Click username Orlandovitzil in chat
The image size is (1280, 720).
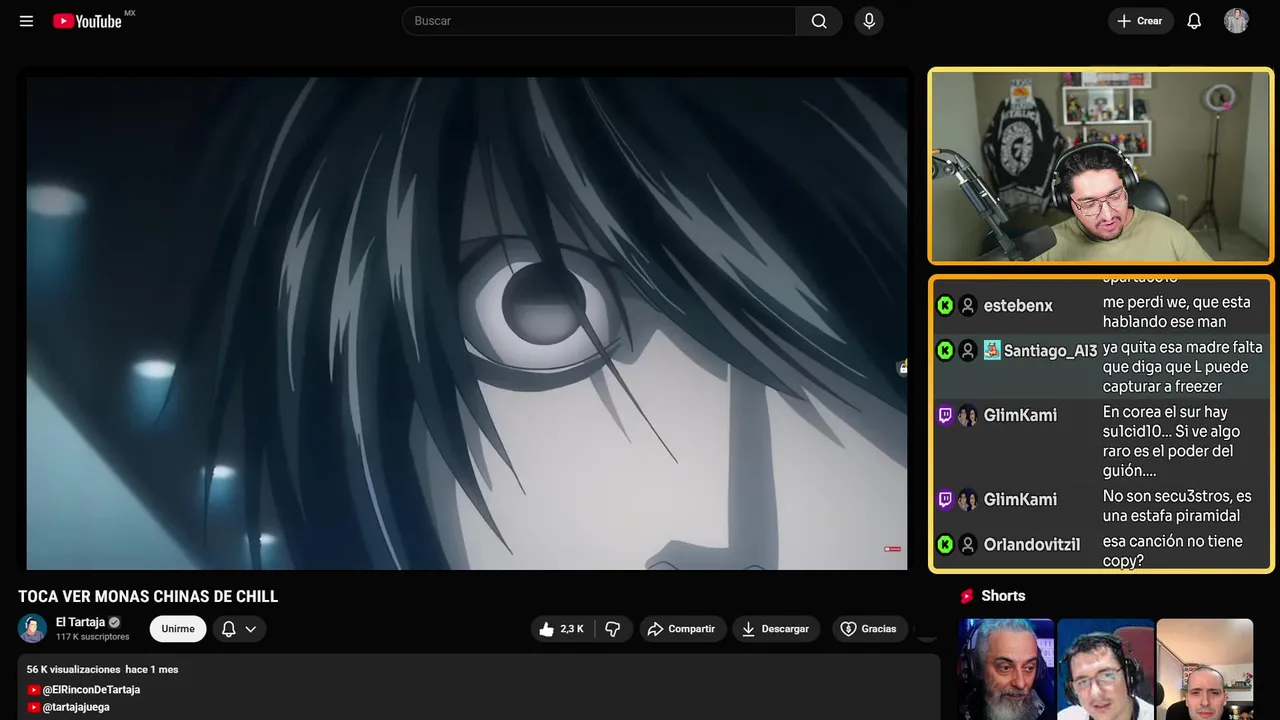(x=1032, y=545)
